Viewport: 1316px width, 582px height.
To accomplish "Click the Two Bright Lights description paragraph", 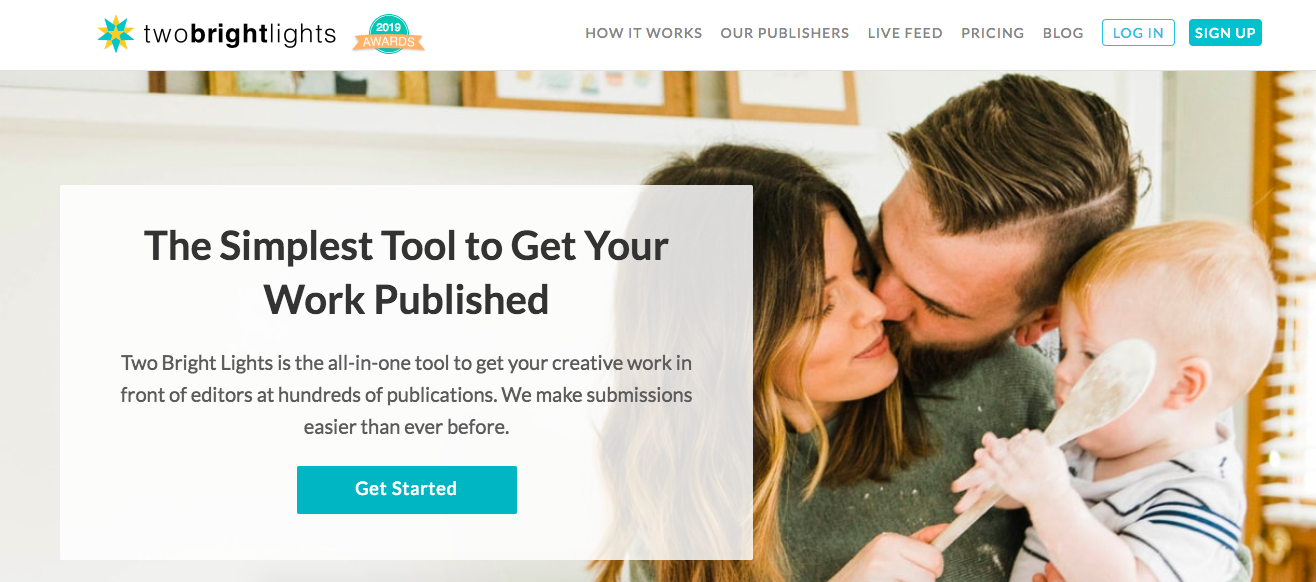I will coord(406,395).
